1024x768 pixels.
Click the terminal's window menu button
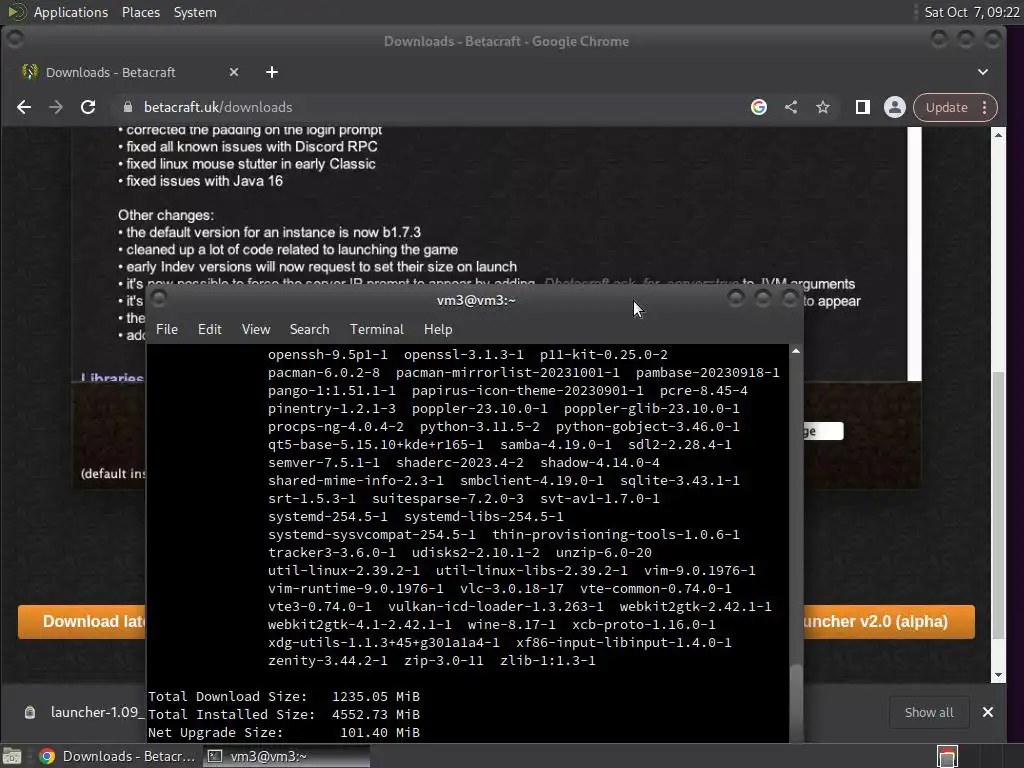coord(159,298)
